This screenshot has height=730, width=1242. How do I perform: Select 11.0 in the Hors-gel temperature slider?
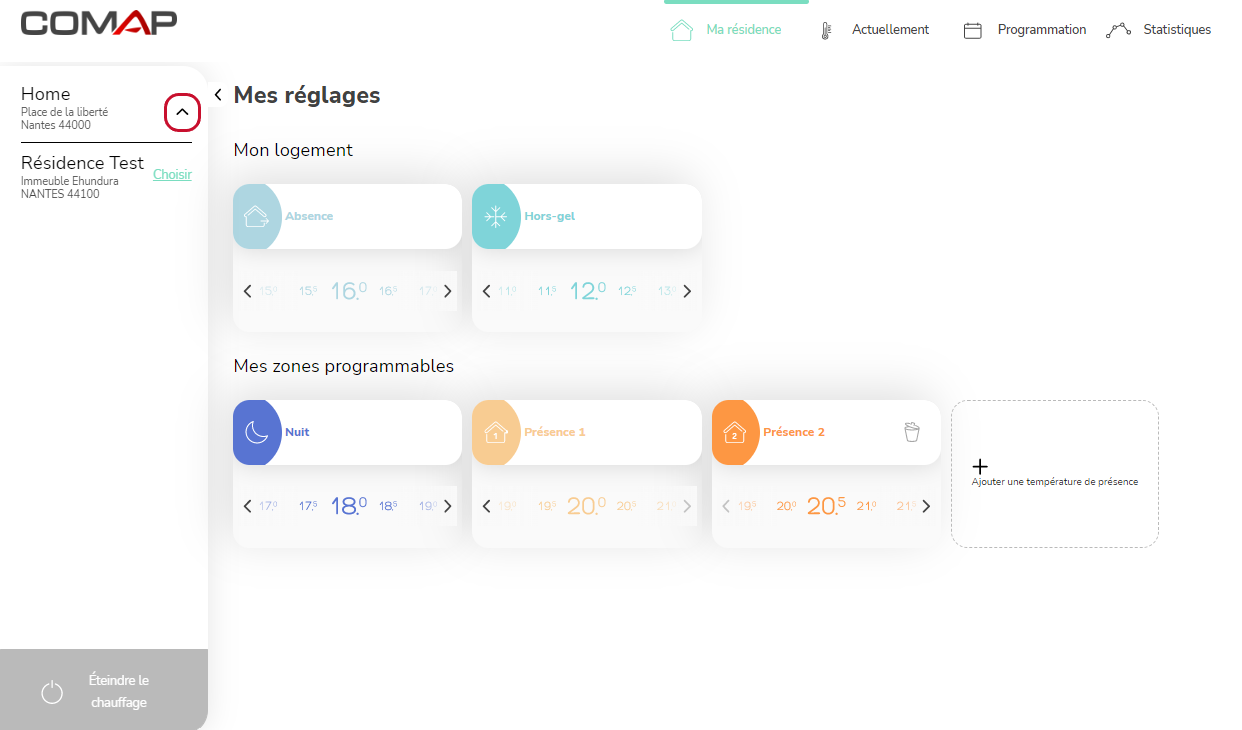click(507, 291)
